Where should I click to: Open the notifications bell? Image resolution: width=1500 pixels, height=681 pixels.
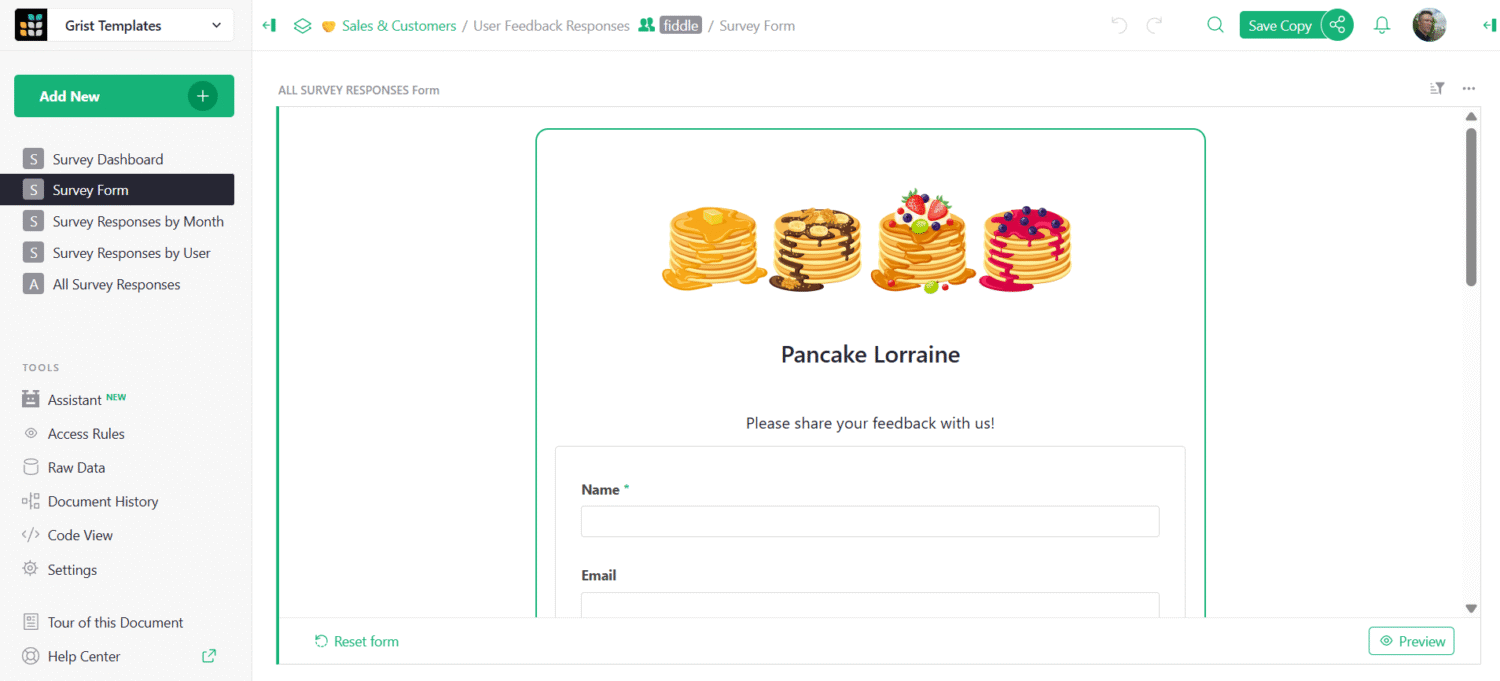(x=1382, y=26)
